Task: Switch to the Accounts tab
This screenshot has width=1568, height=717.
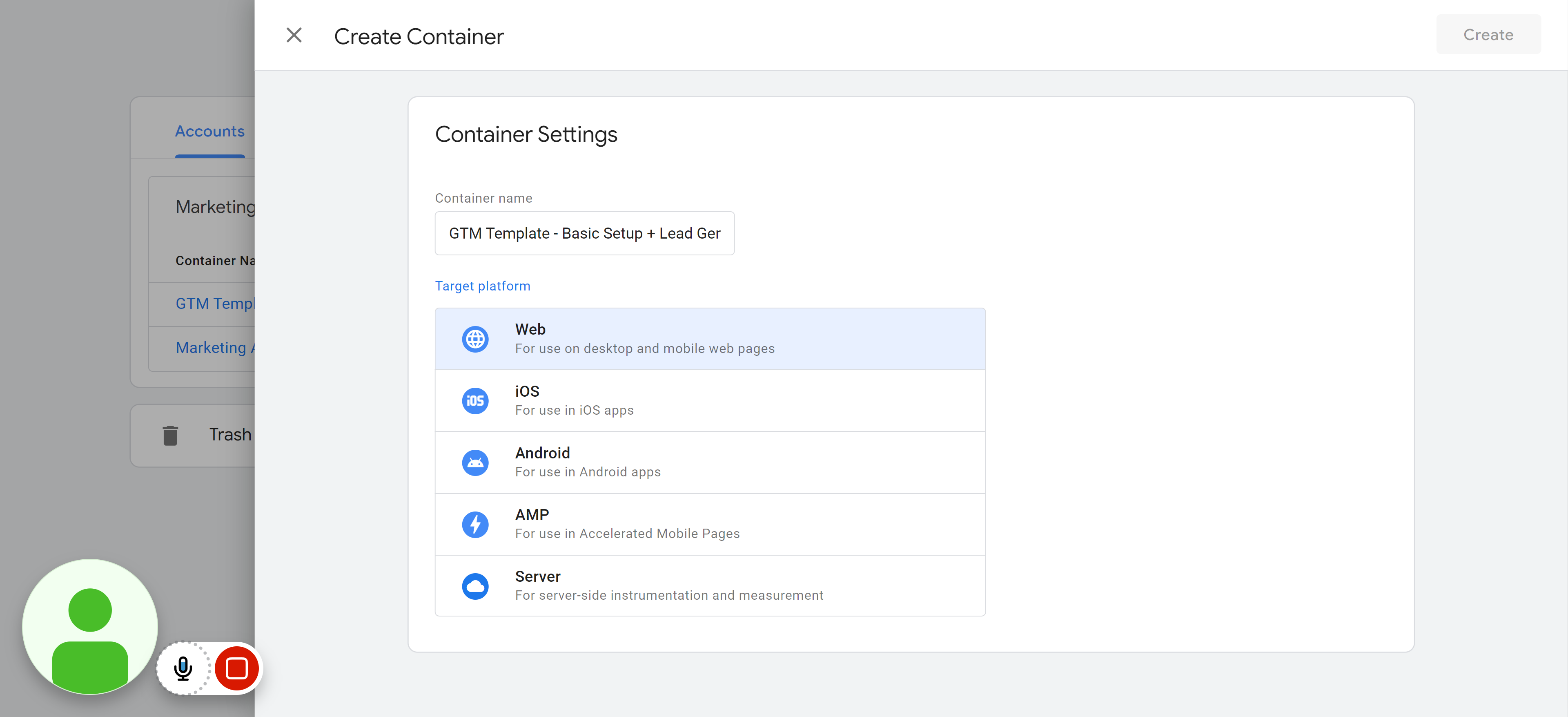Action: pyautogui.click(x=210, y=131)
